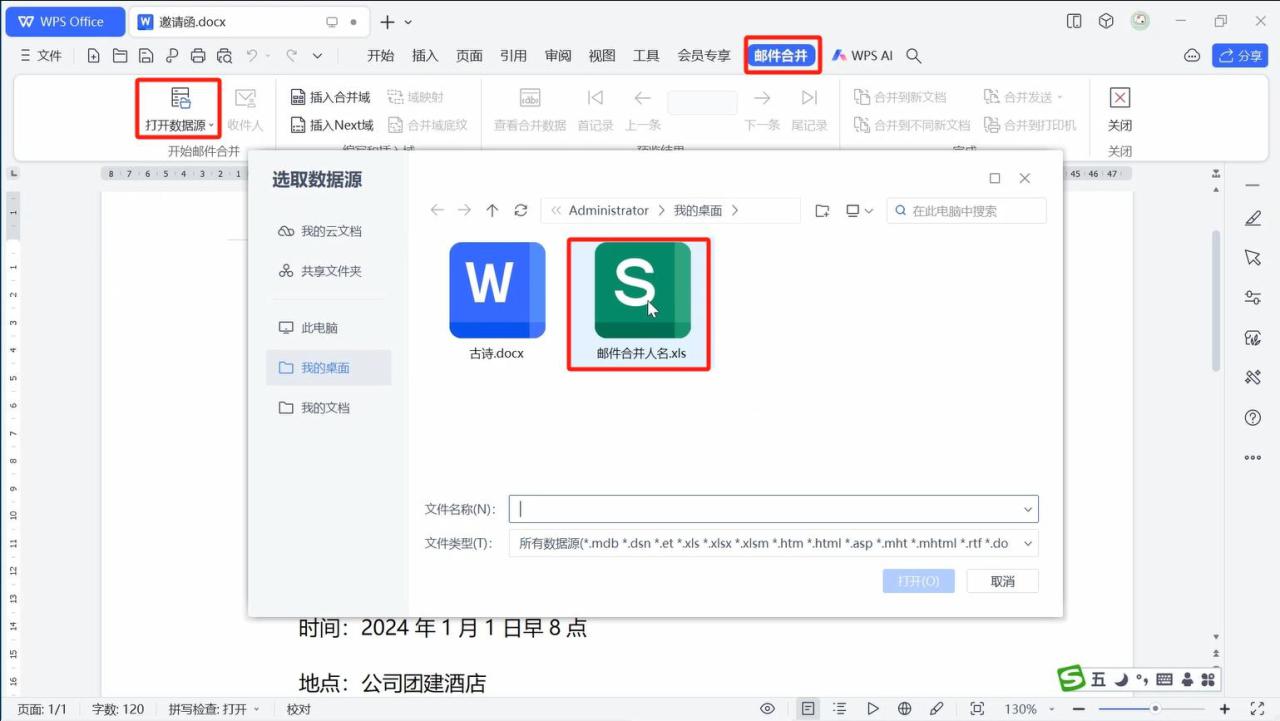Click the Undo icon
Viewport: 1280px width, 721px height.
pyautogui.click(x=253, y=56)
